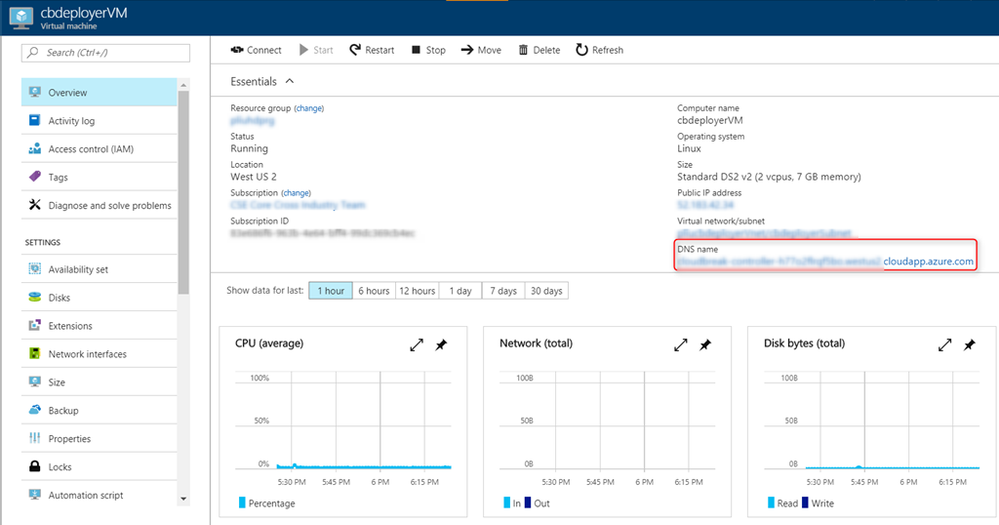Show data for last 1 day

coord(461,291)
